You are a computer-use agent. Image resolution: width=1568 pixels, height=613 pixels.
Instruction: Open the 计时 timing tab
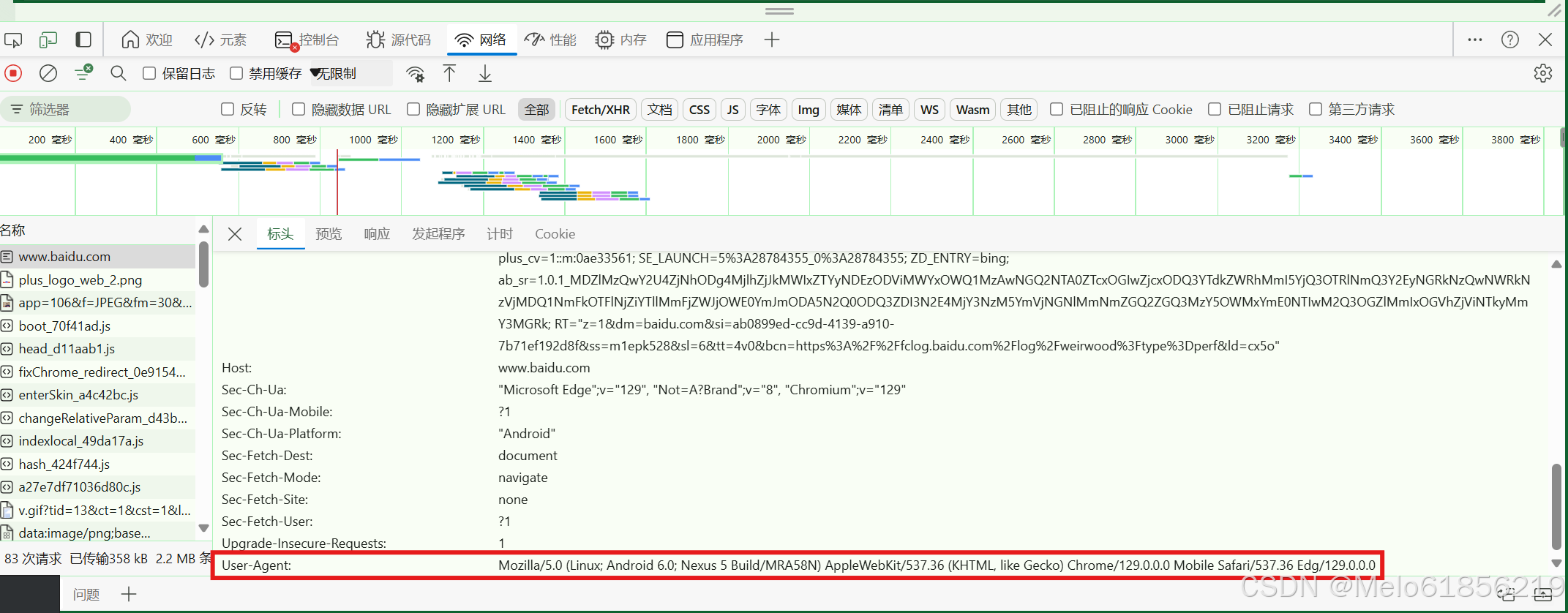coord(500,234)
